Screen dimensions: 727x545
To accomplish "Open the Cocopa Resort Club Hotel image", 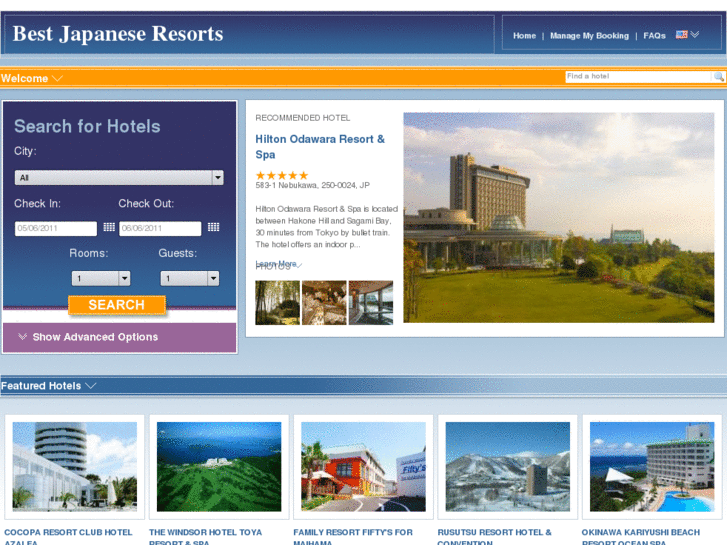I will 75,467.
